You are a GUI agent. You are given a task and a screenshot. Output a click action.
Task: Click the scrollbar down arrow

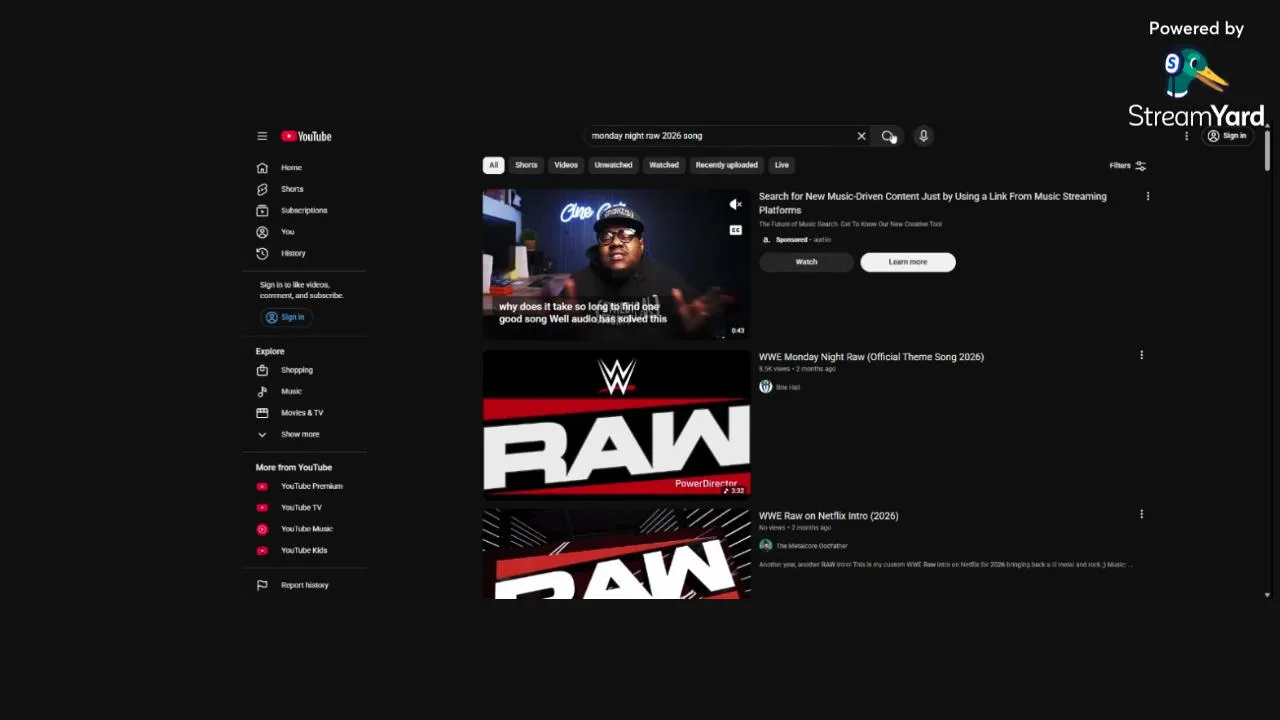[x=1267, y=595]
